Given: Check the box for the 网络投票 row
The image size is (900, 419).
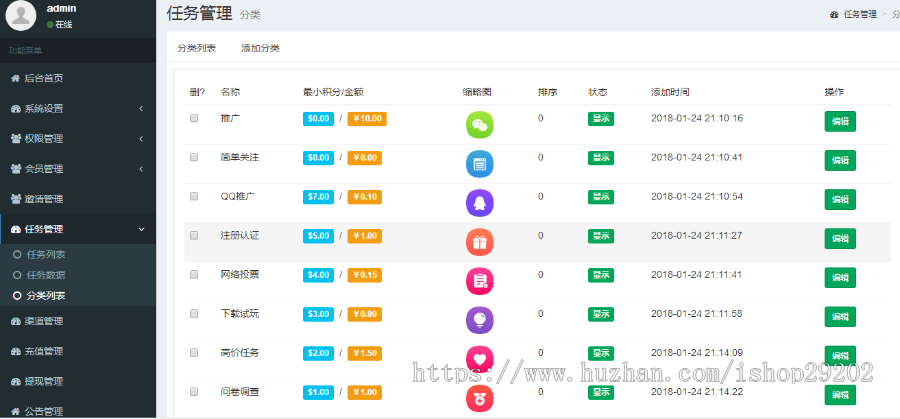Looking at the screenshot, I should pos(194,274).
